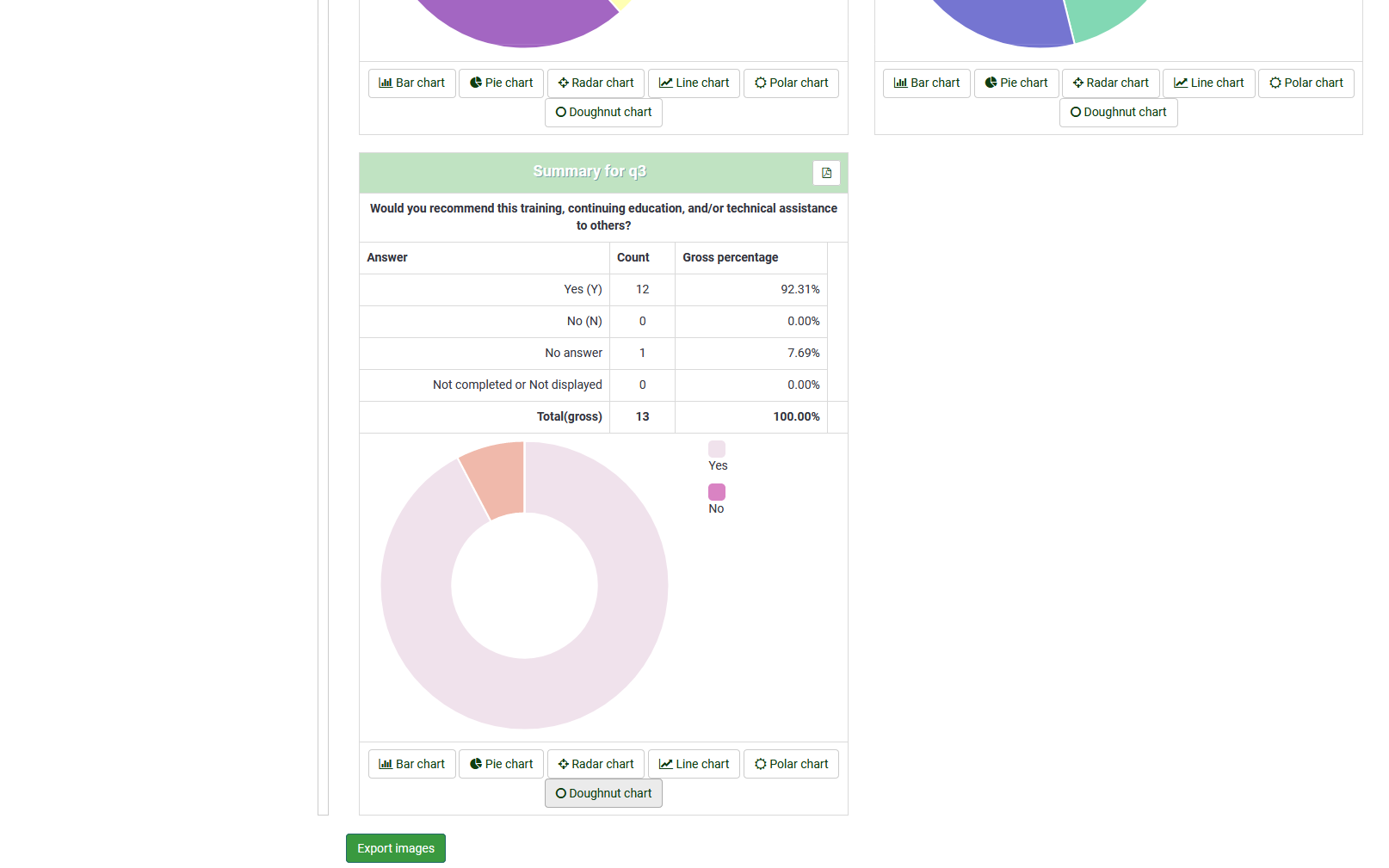
Task: Display q3 data as Polar chart
Action: coord(791,764)
